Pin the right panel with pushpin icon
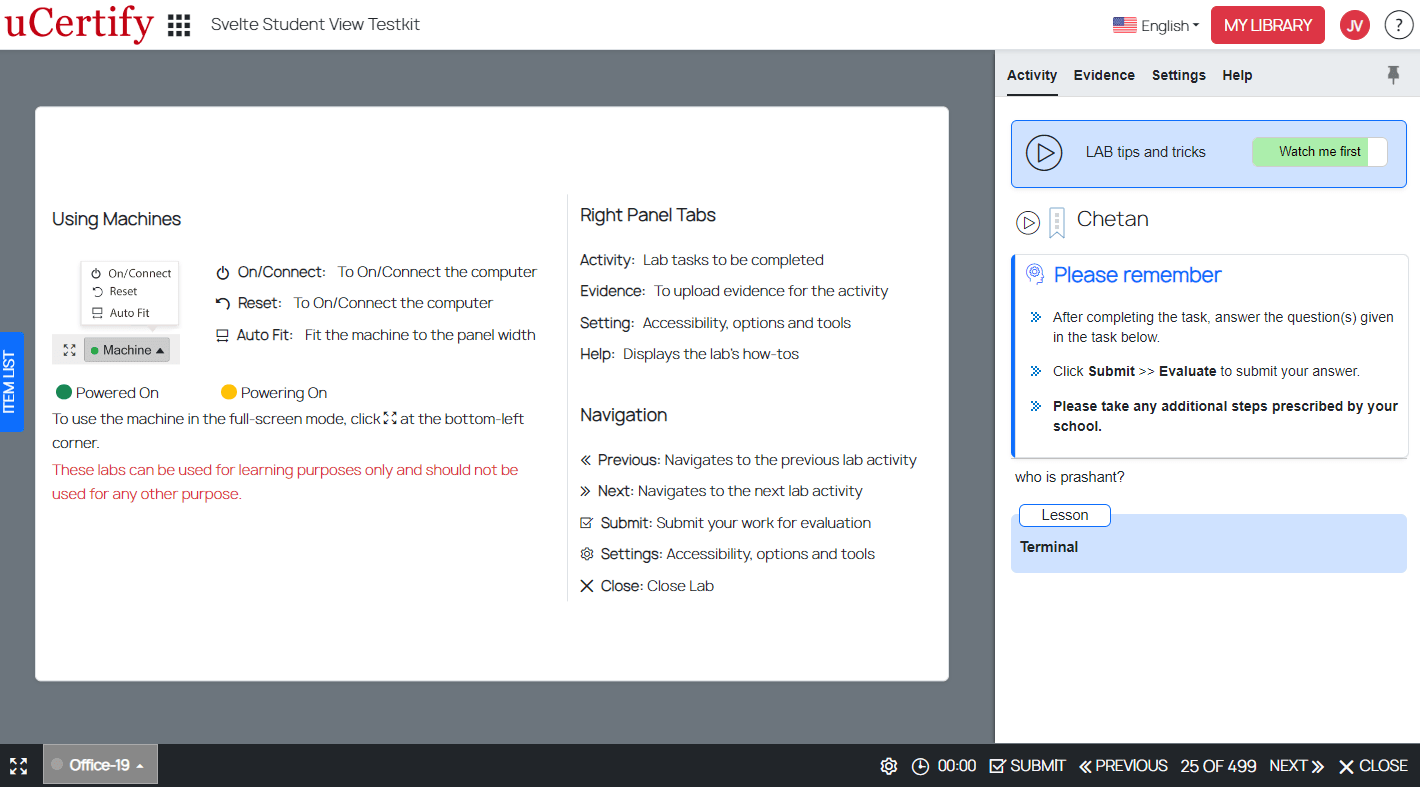Viewport: 1420px width, 787px height. coord(1393,75)
